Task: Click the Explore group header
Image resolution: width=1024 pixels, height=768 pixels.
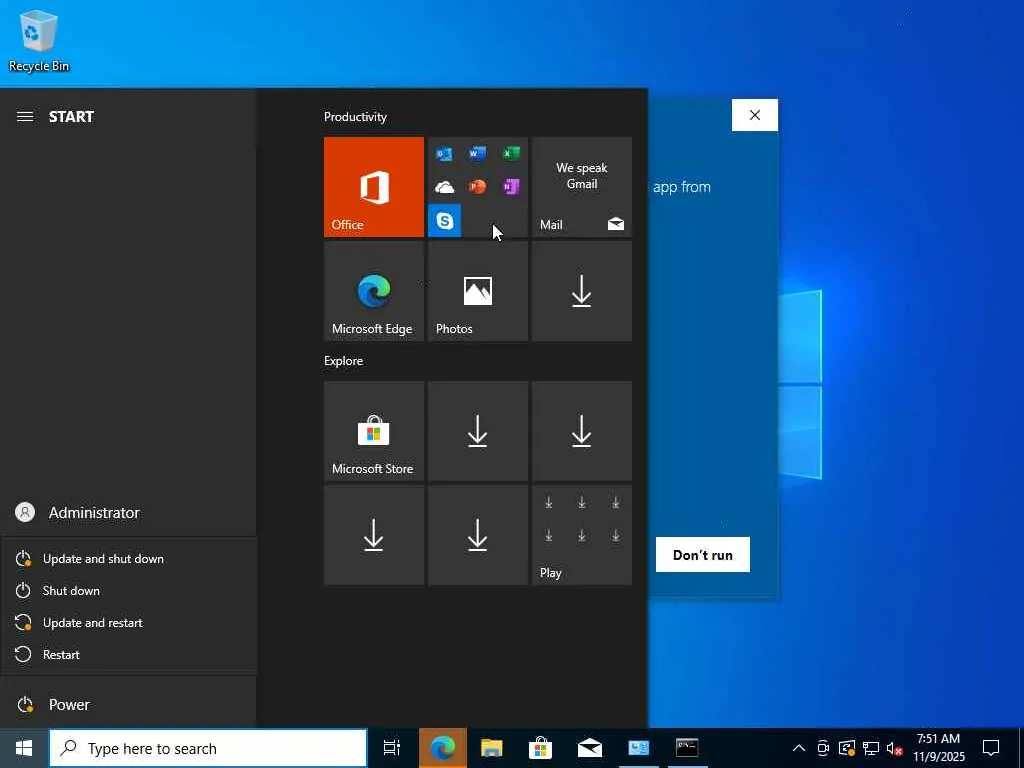Action: (x=344, y=360)
